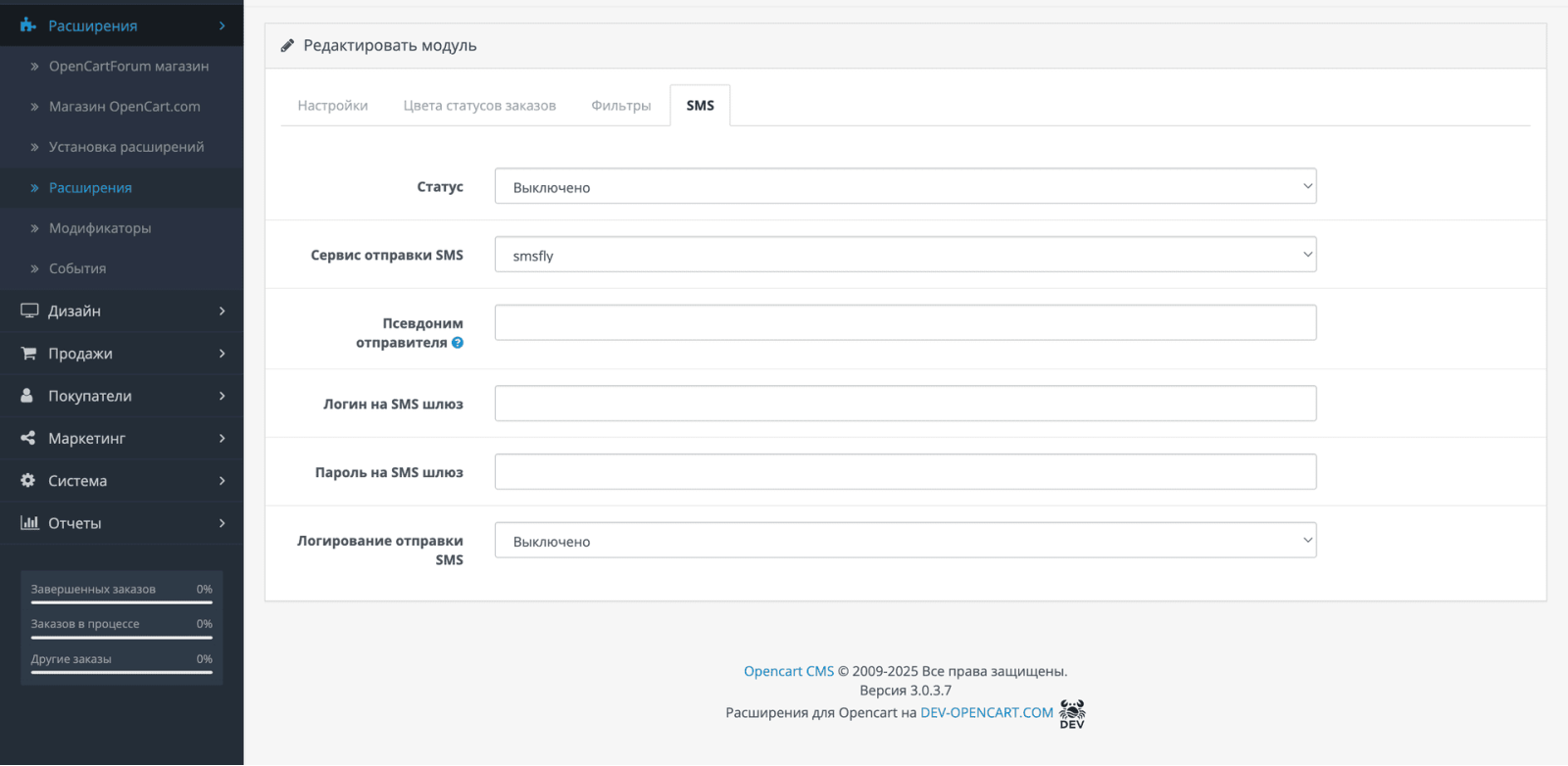Open Модификаторы in sidebar
1568x766 pixels.
tap(100, 228)
